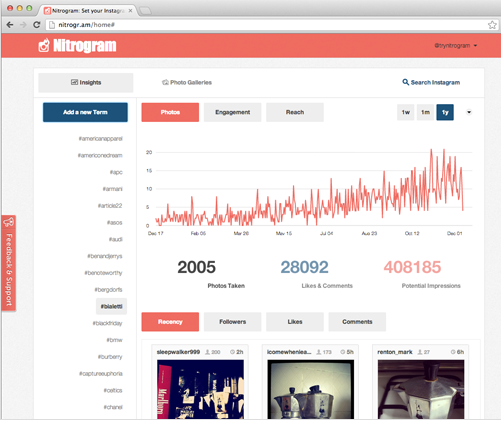Select the #chanel term
Viewport: 501px width, 421px height.
pyautogui.click(x=113, y=407)
